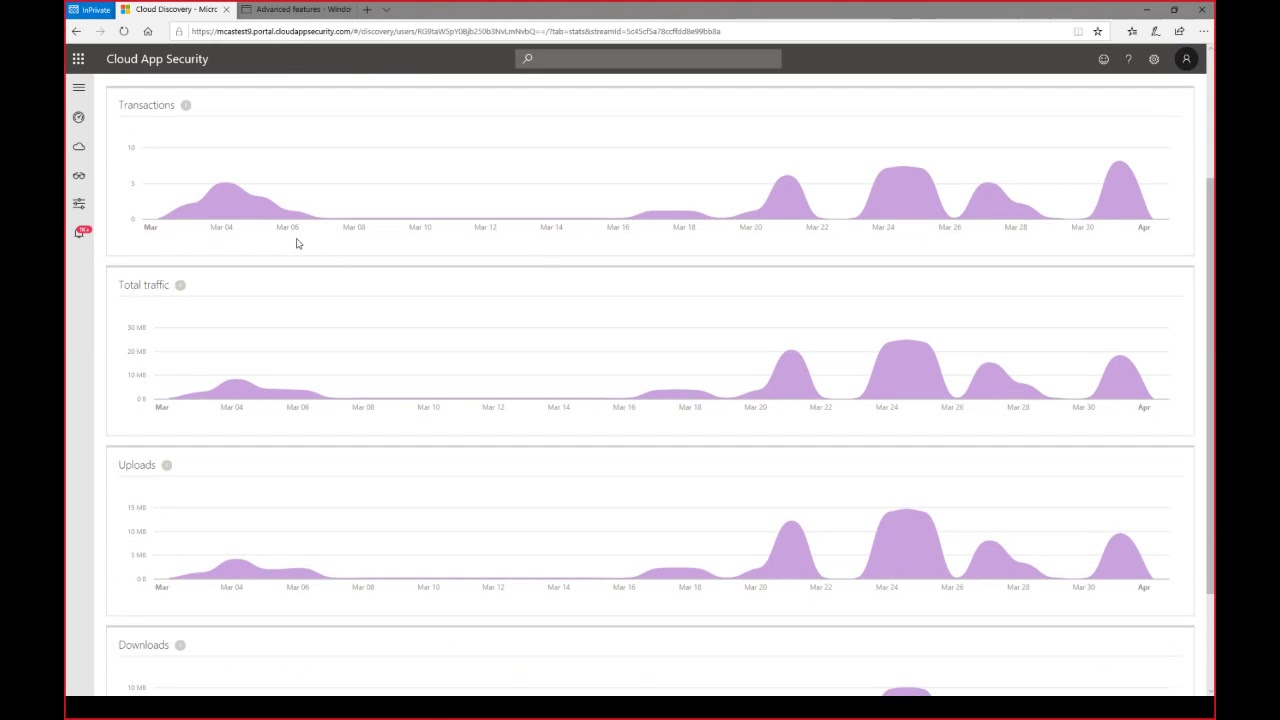Open the user account avatar menu
This screenshot has height=720, width=1280.
[1187, 59]
